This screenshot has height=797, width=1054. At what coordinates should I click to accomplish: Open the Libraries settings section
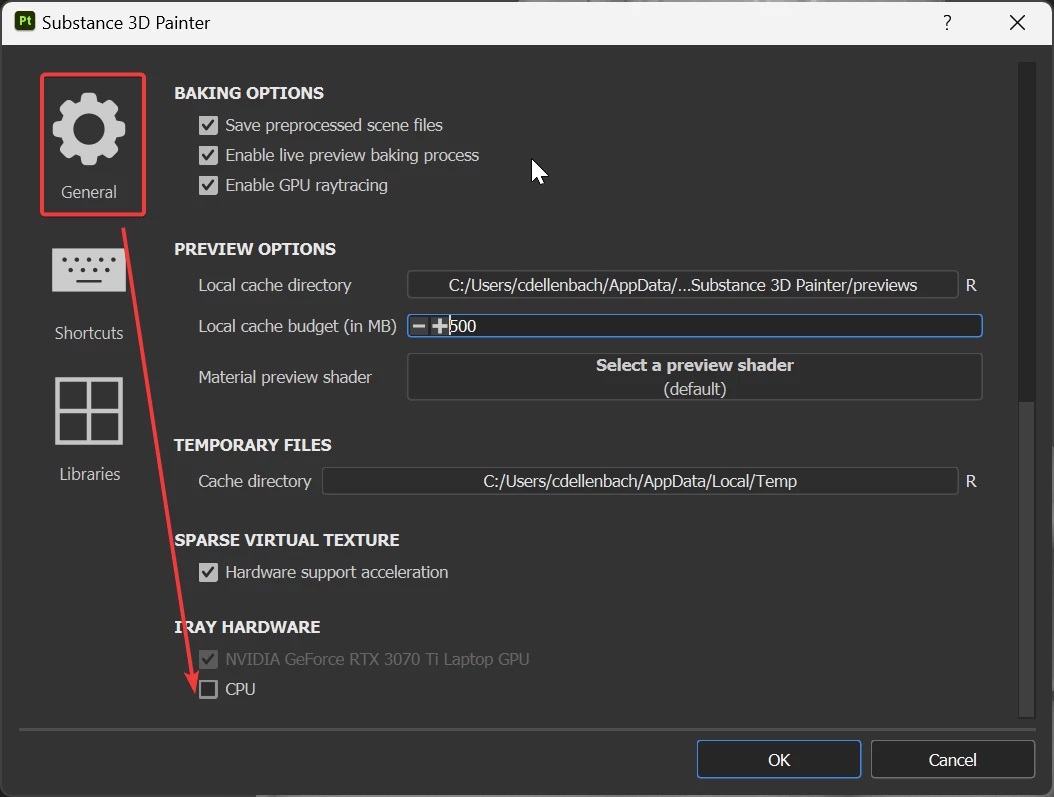click(89, 429)
